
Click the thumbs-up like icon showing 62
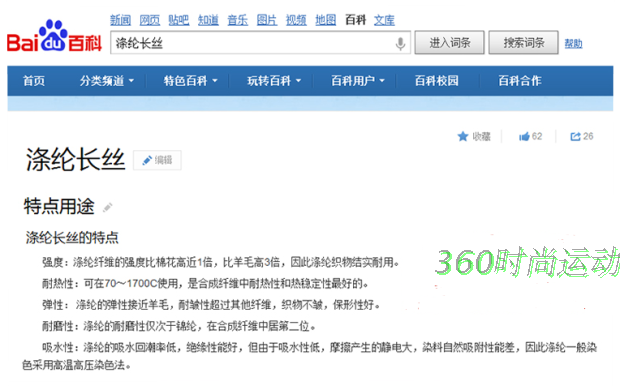coord(524,136)
